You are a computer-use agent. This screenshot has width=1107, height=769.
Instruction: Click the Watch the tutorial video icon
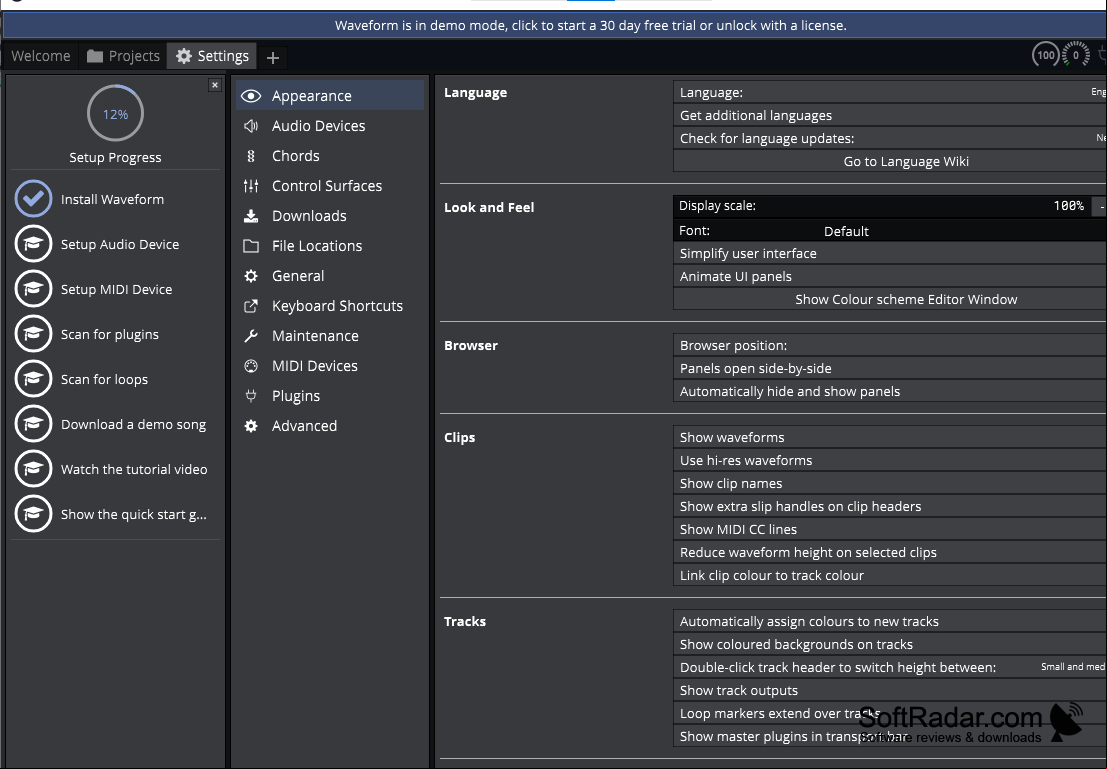[x=33, y=469]
